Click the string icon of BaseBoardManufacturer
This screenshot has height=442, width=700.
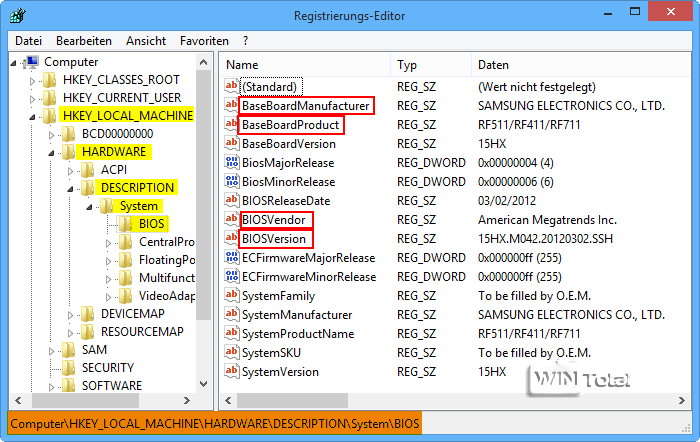click(231, 105)
